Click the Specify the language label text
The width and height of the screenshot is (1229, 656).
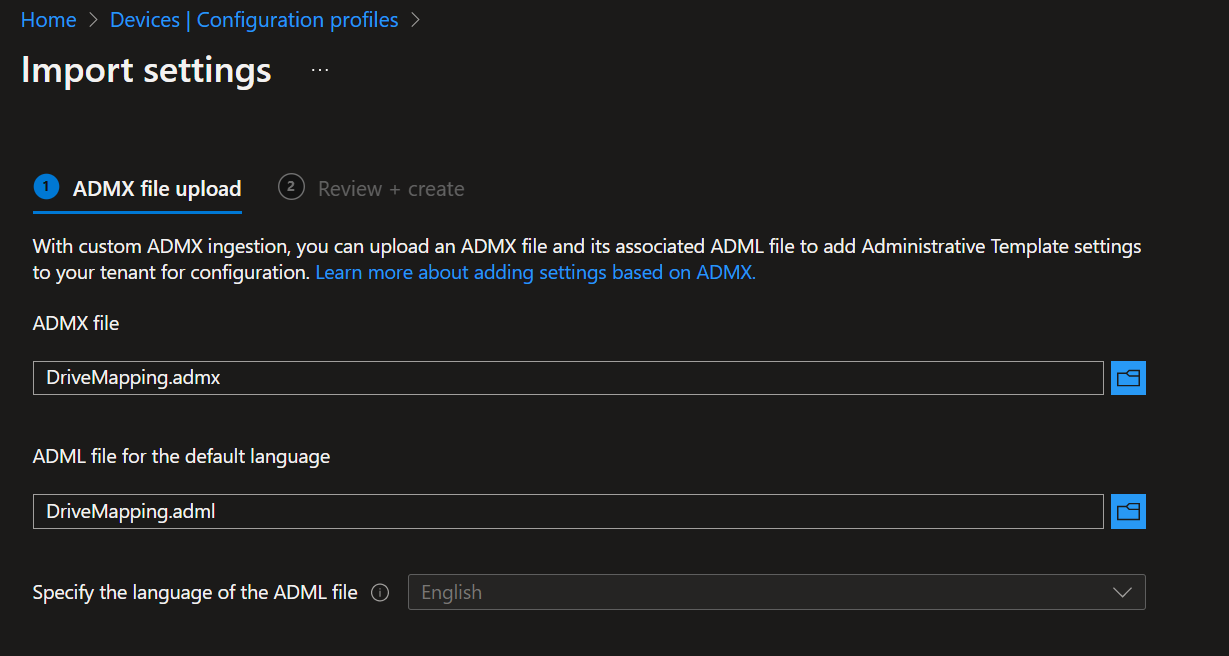[x=195, y=593]
